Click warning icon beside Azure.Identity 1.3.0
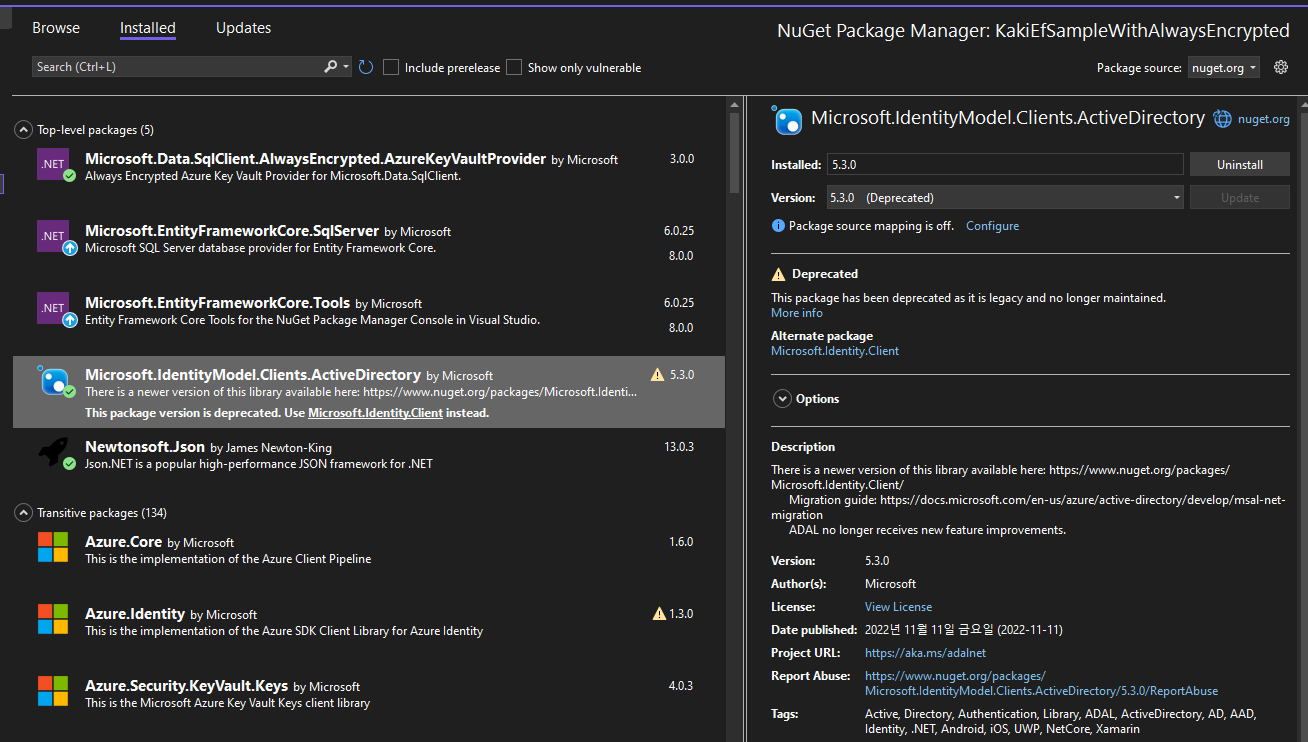This screenshot has width=1308, height=742. (659, 613)
